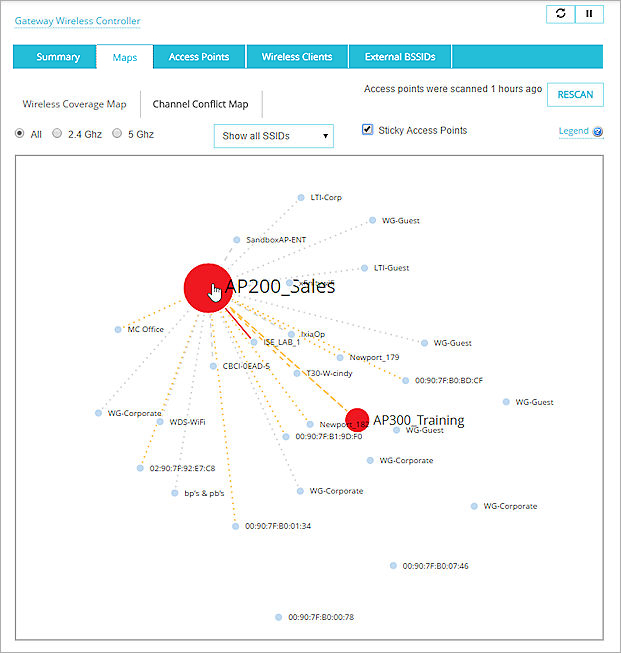Select the AP200_Sales red access point node
The height and width of the screenshot is (653, 621).
click(x=206, y=287)
